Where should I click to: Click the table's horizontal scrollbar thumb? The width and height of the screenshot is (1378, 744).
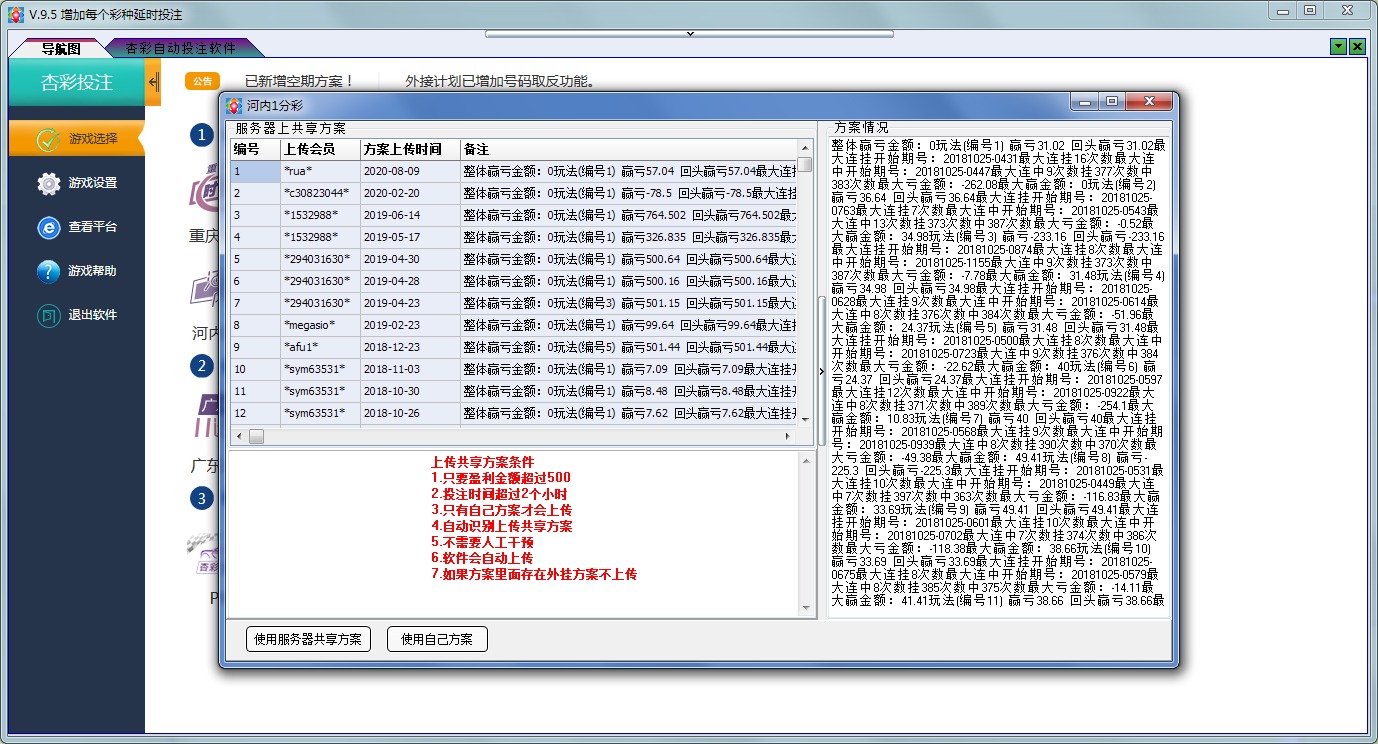click(x=257, y=437)
